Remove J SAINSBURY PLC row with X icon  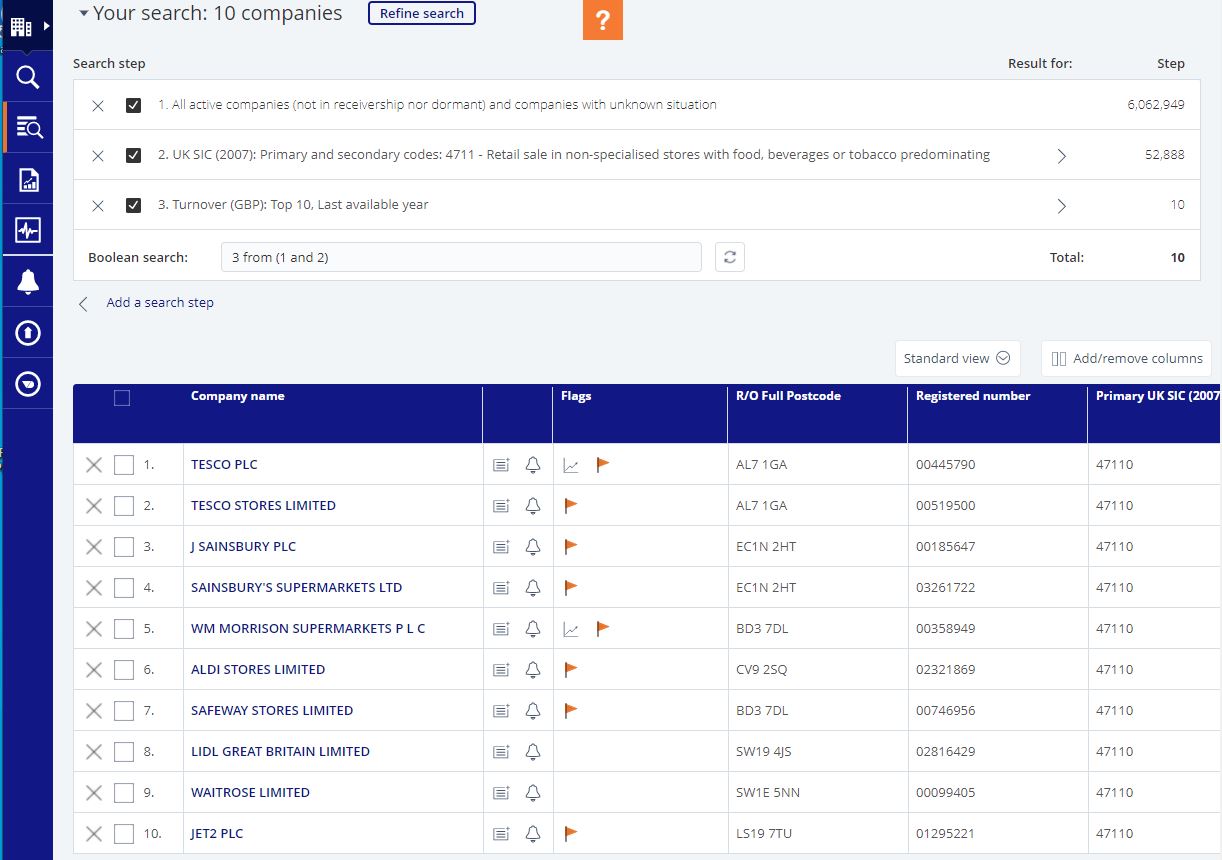[94, 547]
